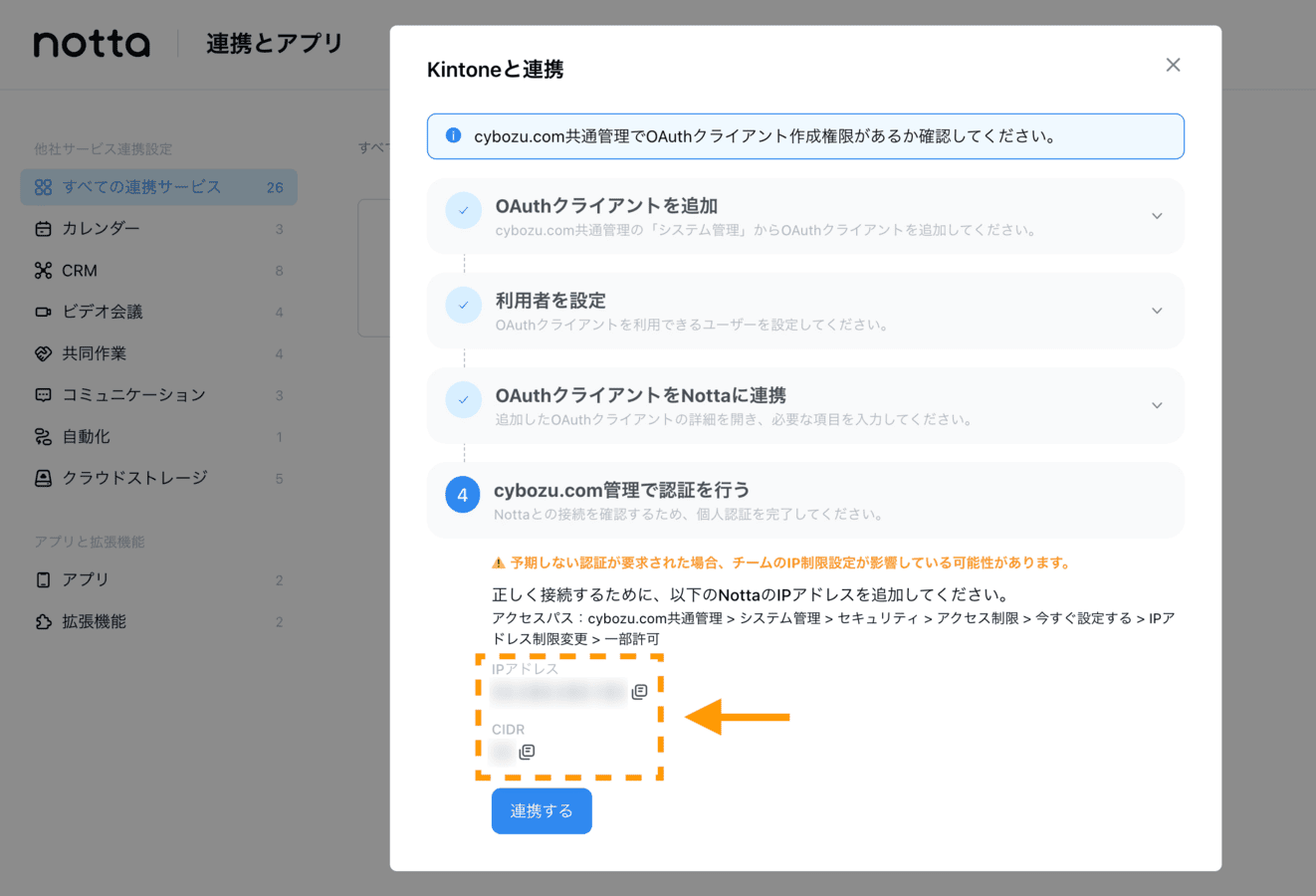Image resolution: width=1316 pixels, height=896 pixels.
Task: Click the notta logo
Action: (92, 44)
